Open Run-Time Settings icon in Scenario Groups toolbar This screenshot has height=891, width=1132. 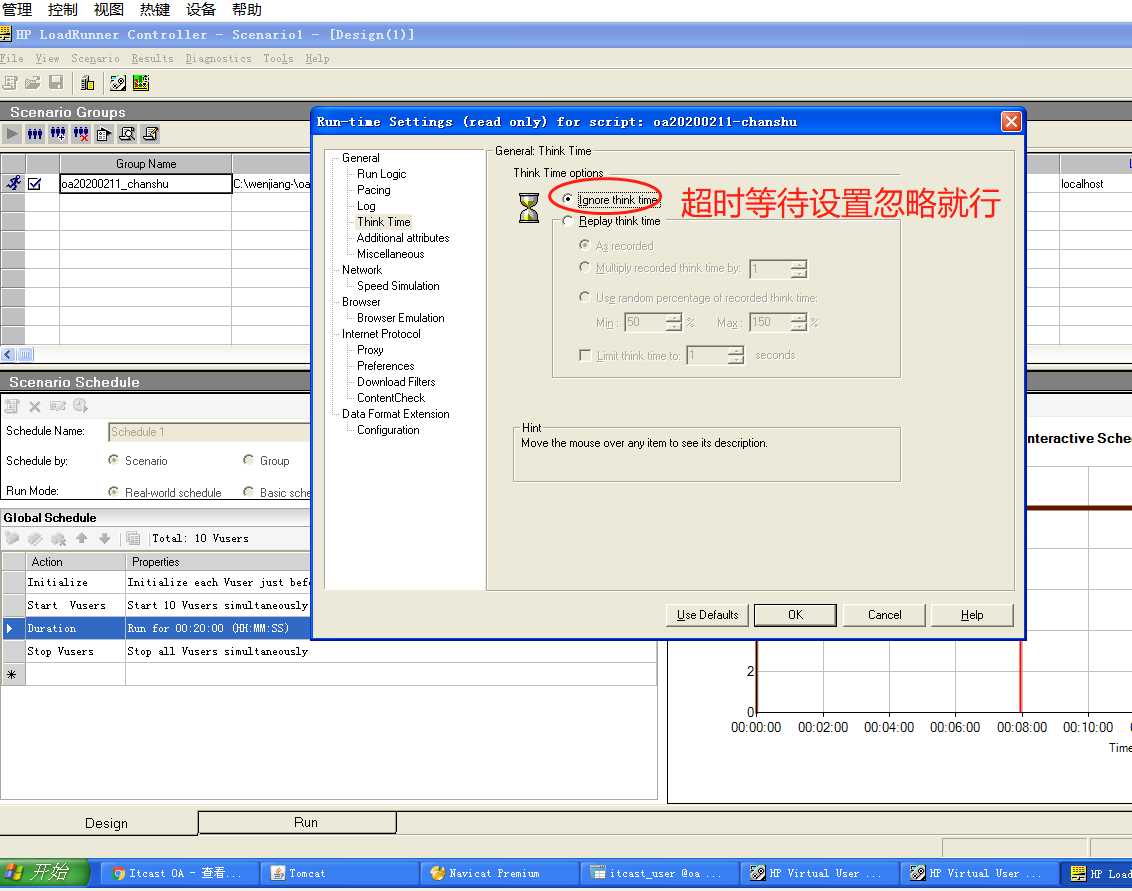(104, 134)
